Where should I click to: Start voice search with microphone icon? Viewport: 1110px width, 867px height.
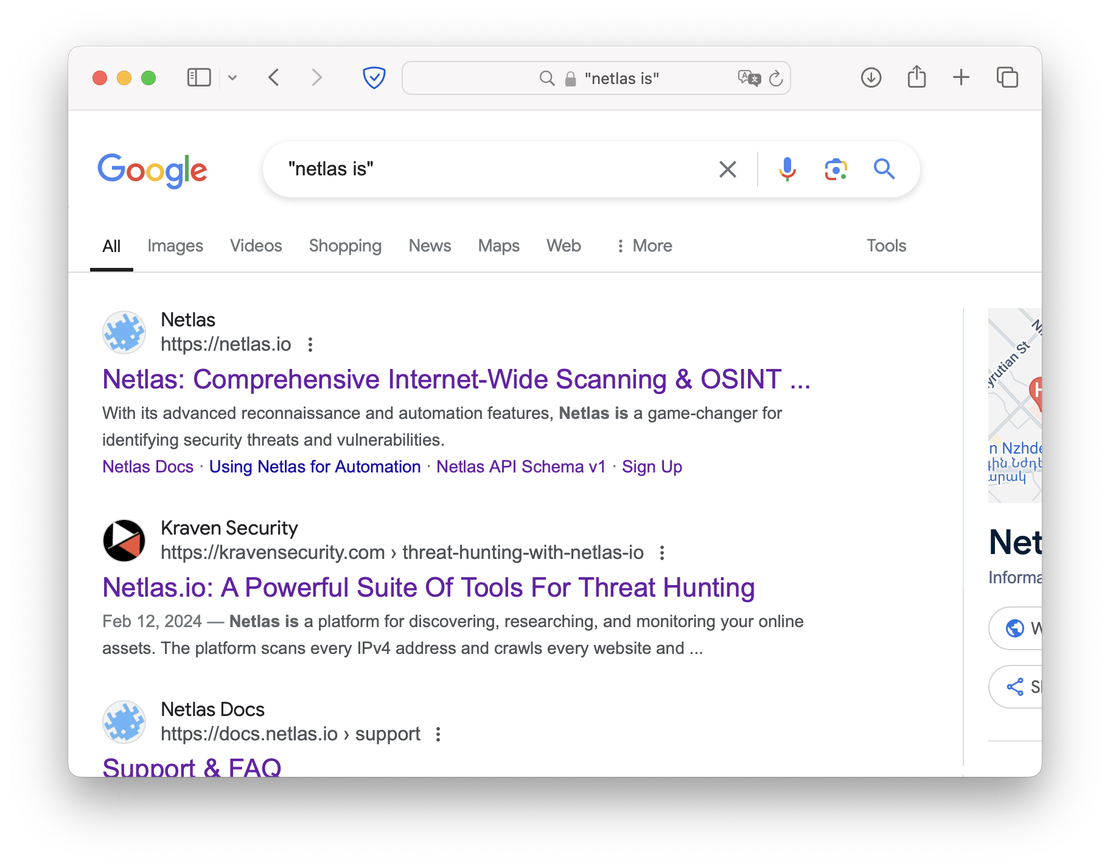pyautogui.click(x=788, y=170)
